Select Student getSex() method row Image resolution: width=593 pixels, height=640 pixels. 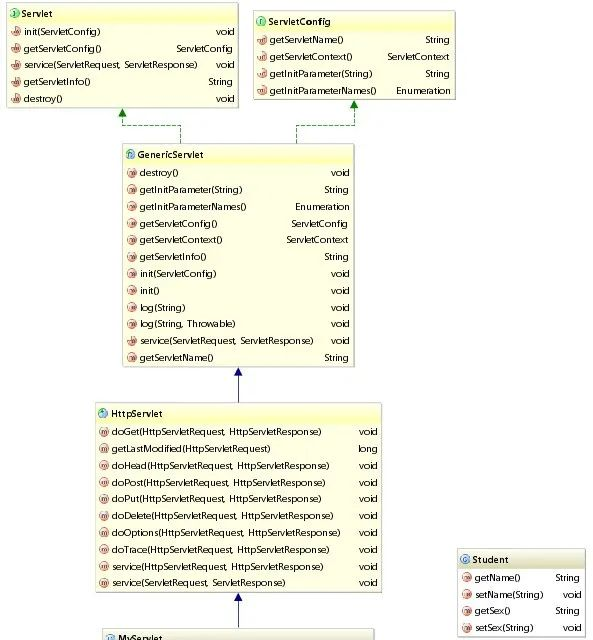[521, 611]
